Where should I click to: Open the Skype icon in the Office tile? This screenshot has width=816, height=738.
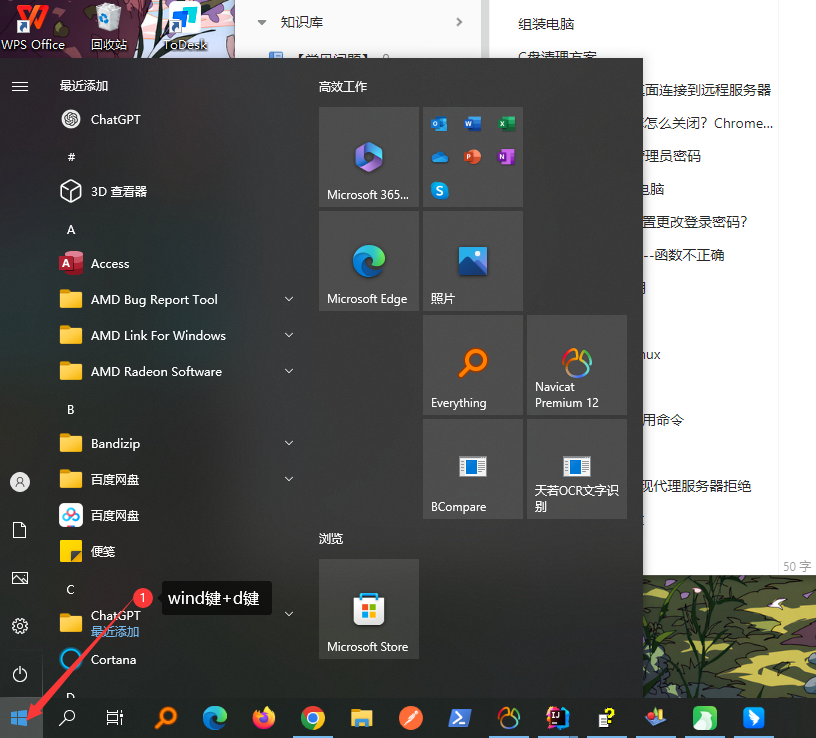pos(440,190)
